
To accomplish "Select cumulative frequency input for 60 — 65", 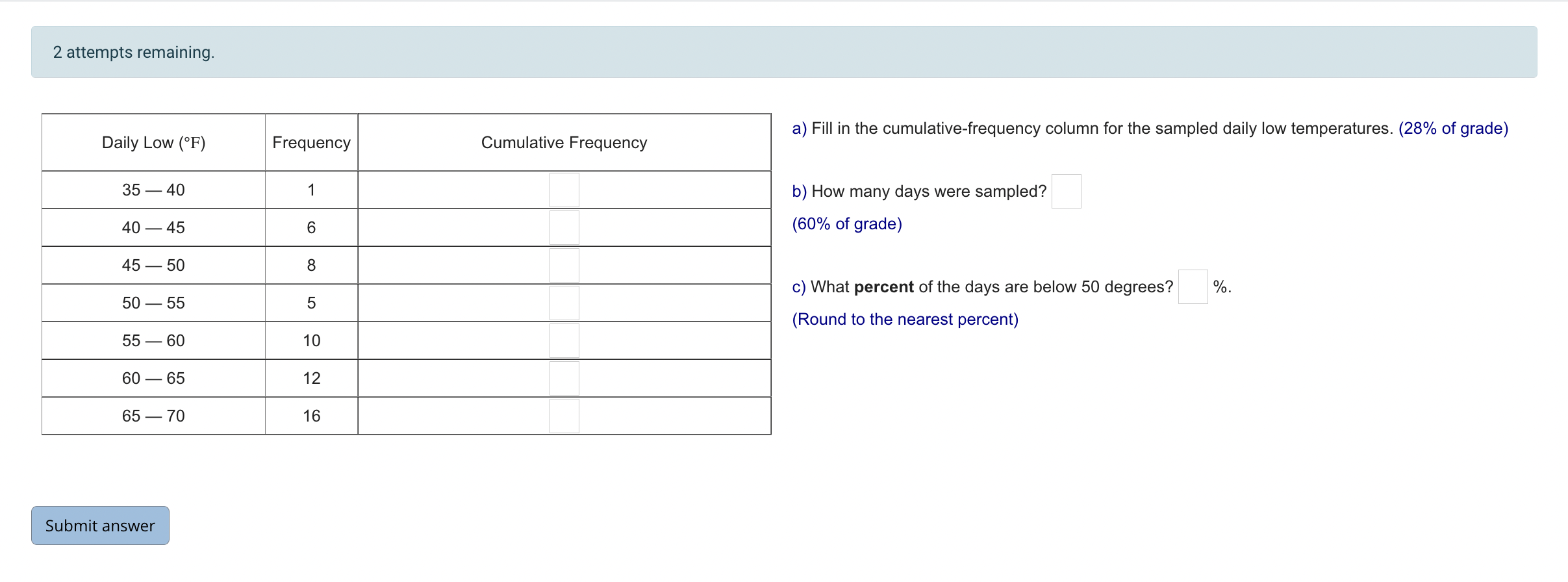I will [x=564, y=378].
